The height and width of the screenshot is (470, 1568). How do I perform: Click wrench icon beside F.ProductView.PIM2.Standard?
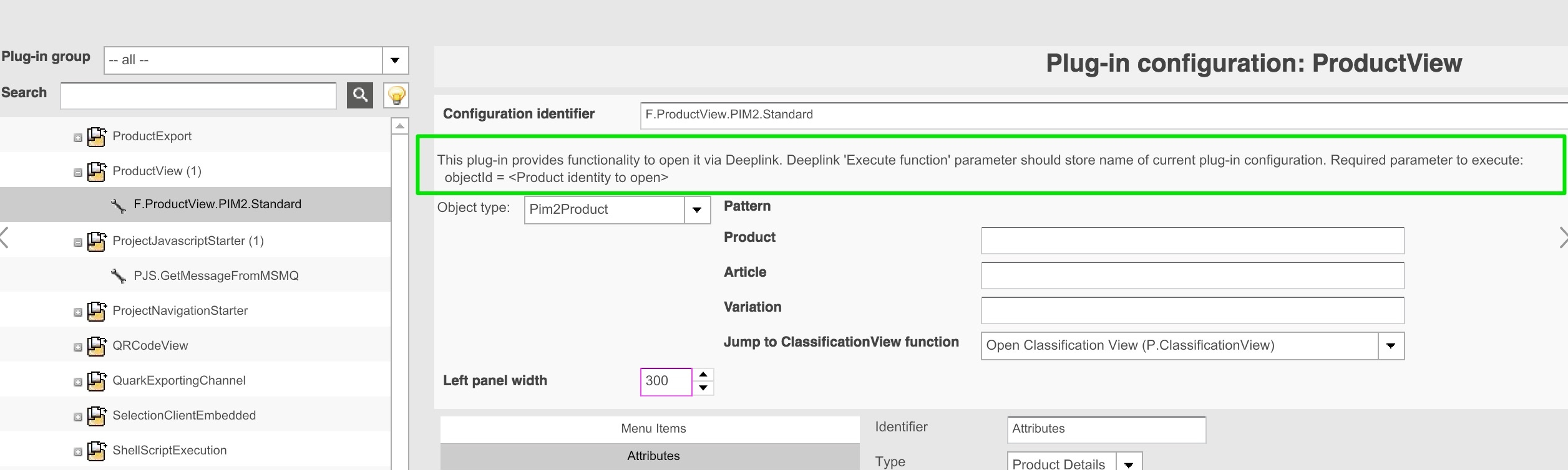pyautogui.click(x=118, y=205)
